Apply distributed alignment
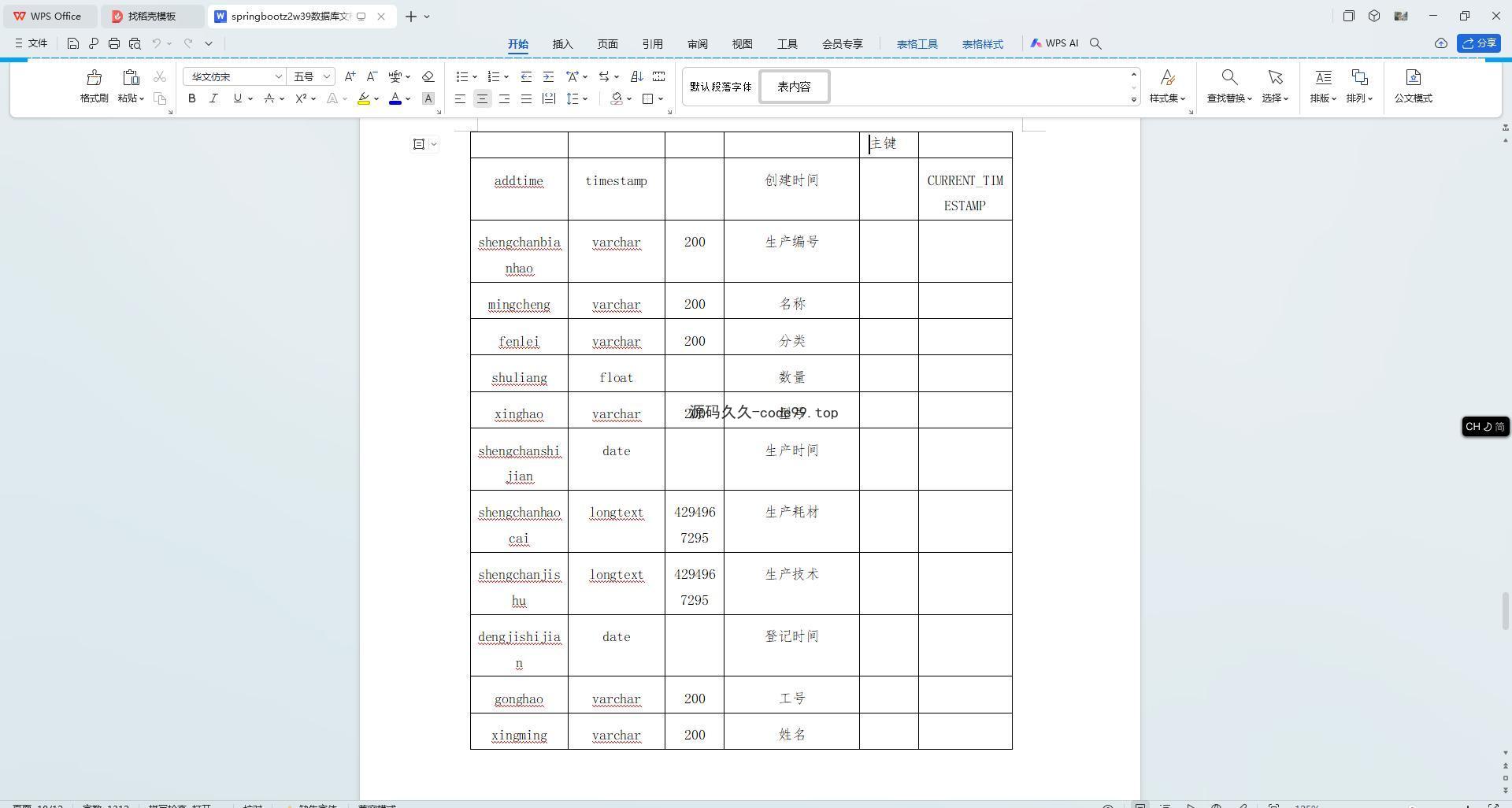This screenshot has width=1512, height=808. click(x=549, y=98)
